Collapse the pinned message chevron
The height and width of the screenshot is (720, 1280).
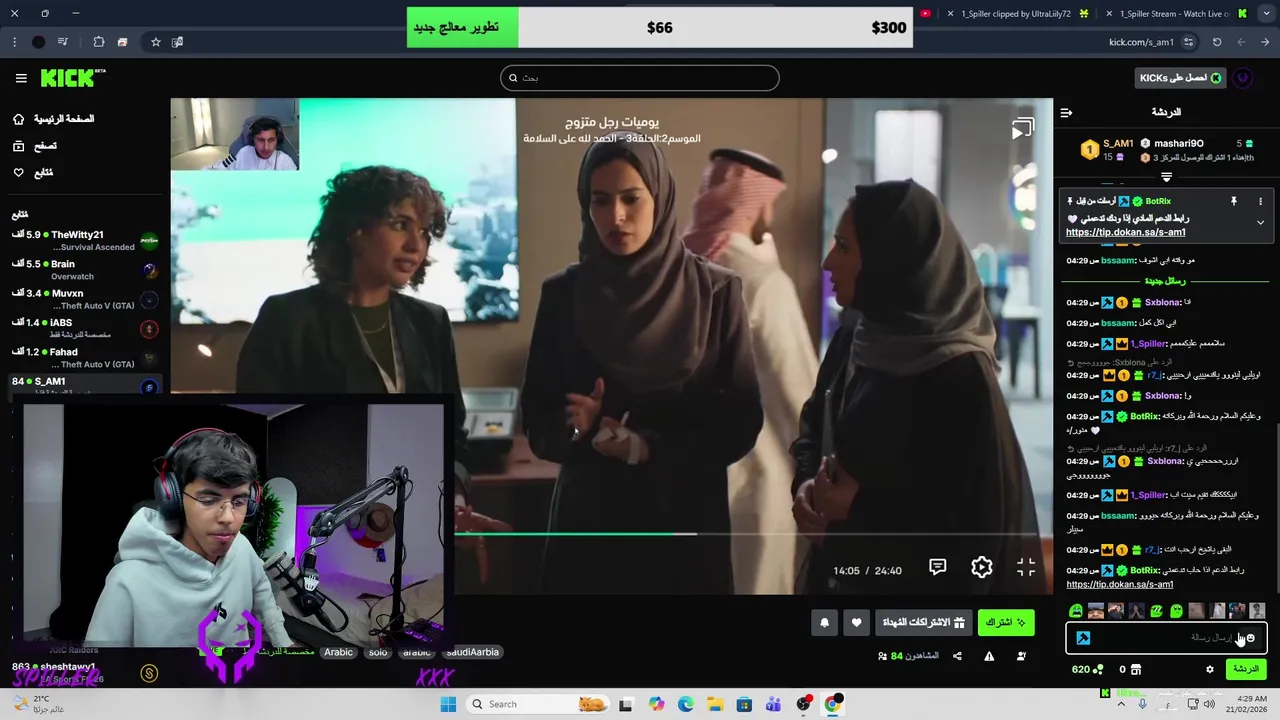pyautogui.click(x=1260, y=223)
